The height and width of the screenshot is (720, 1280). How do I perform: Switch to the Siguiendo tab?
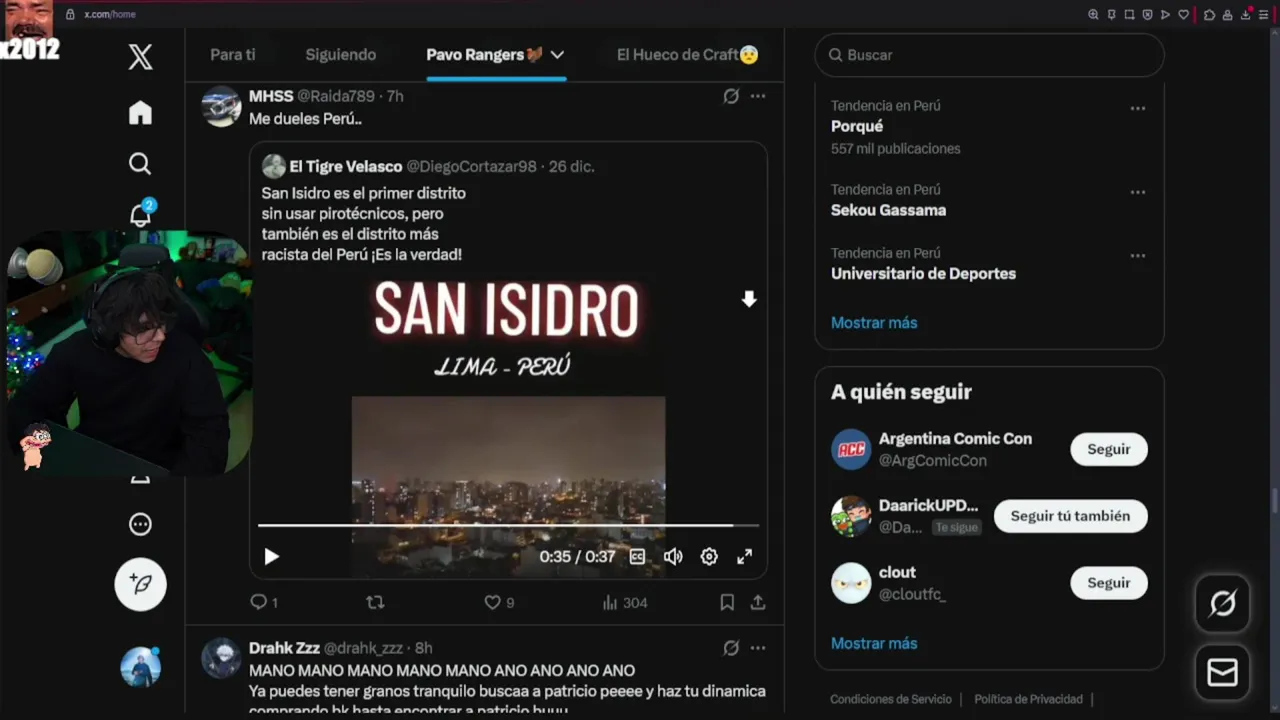(x=340, y=55)
